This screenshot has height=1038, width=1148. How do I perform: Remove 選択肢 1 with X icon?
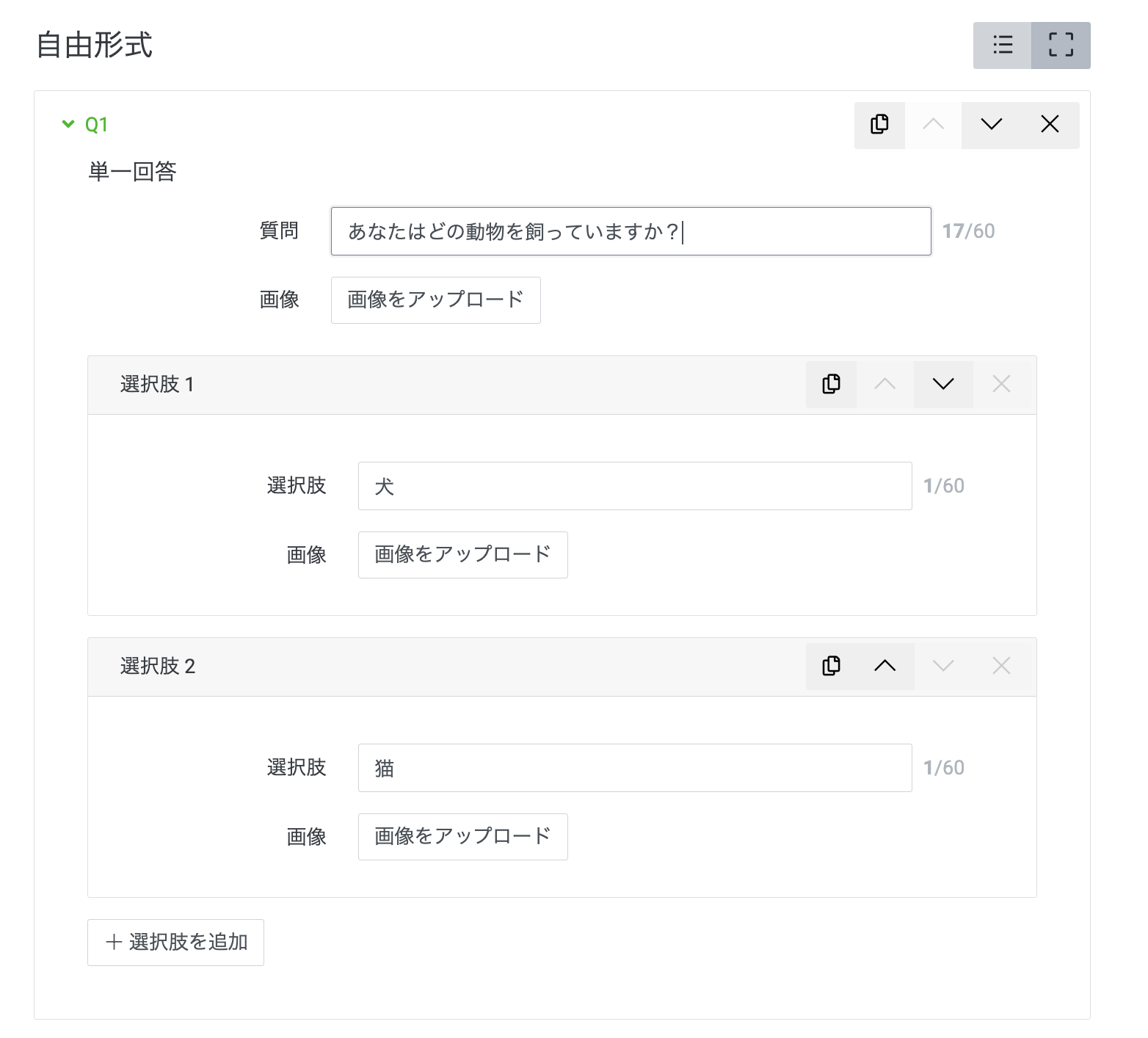(1001, 384)
